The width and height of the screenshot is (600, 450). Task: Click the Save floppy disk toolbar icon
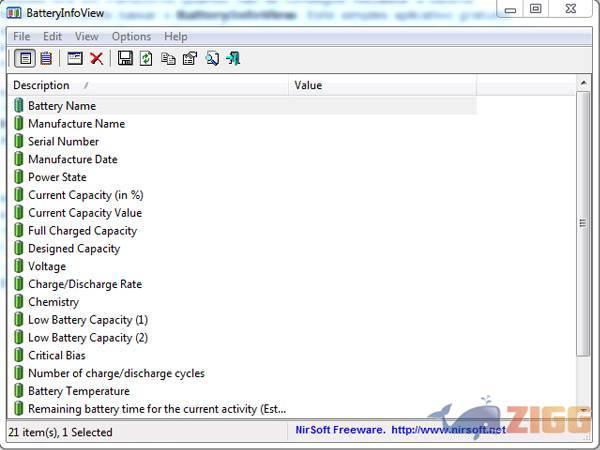click(x=125, y=58)
